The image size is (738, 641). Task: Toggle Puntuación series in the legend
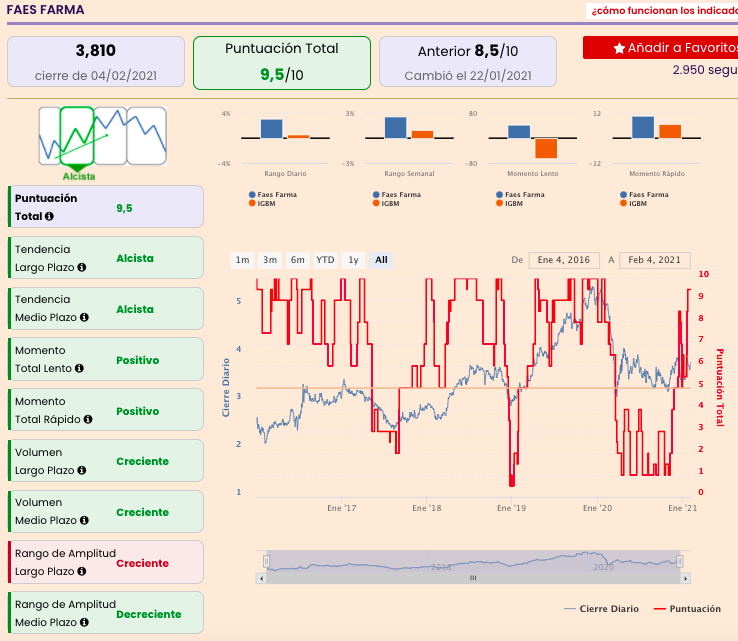tap(688, 609)
